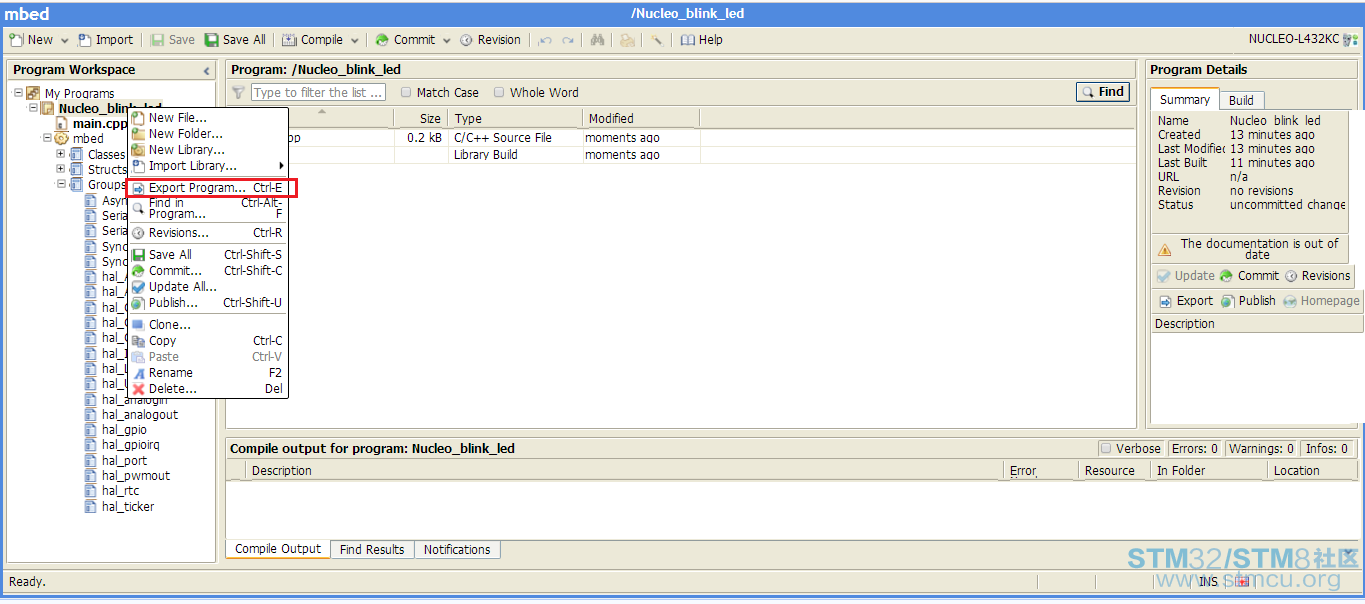
Task: Switch to the Find Results tab
Action: (372, 550)
